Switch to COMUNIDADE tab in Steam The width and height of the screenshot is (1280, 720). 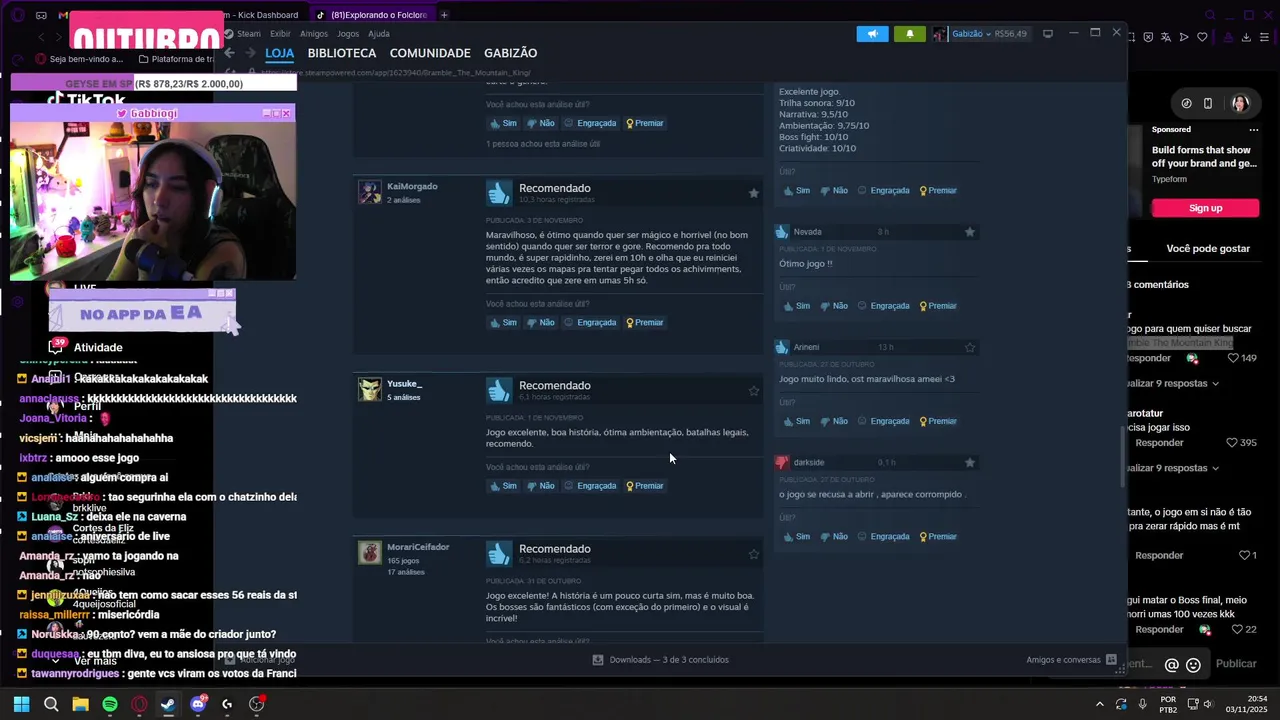[x=430, y=53]
